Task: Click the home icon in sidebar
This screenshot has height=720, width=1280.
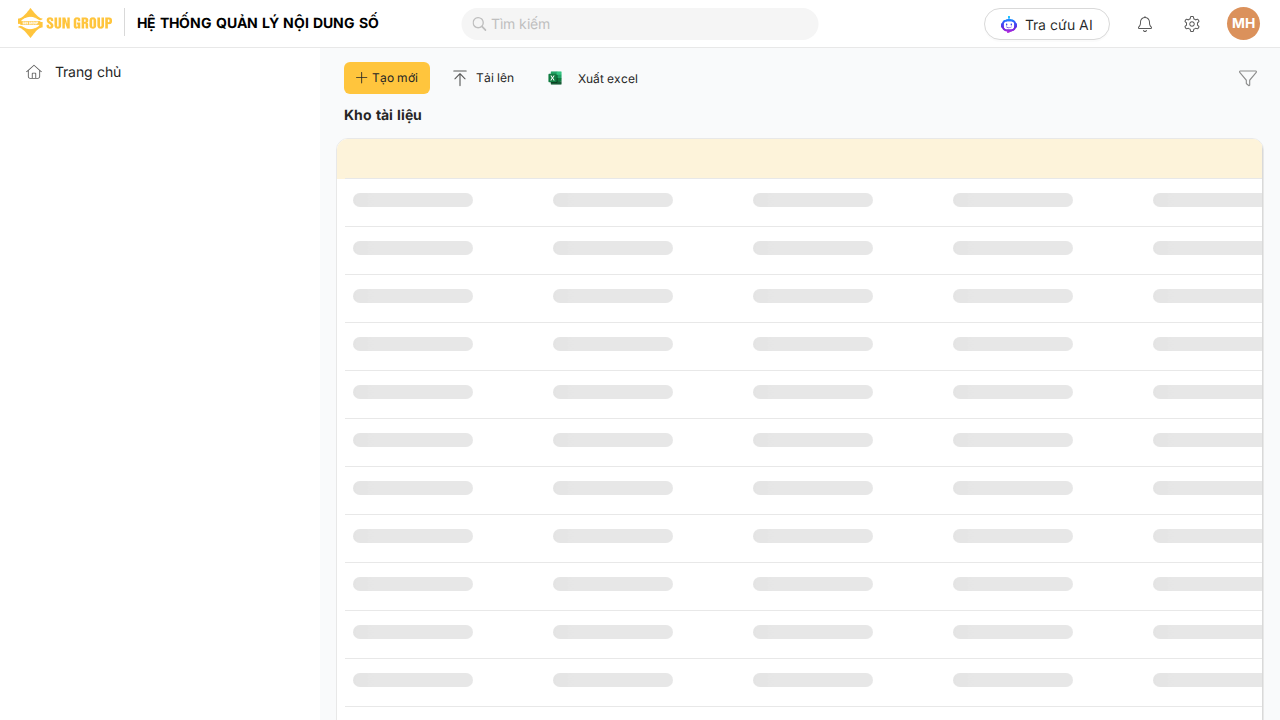Action: [x=34, y=72]
